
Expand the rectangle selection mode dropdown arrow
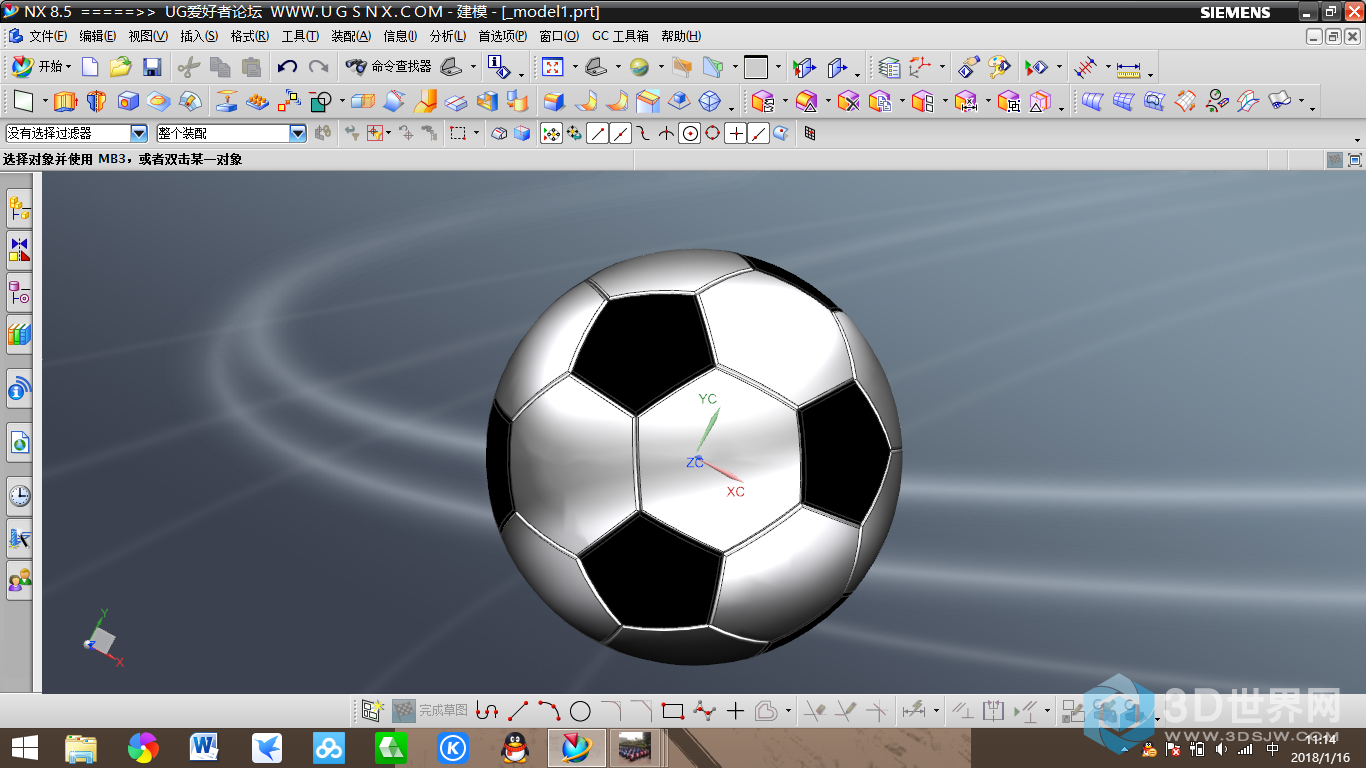(476, 133)
